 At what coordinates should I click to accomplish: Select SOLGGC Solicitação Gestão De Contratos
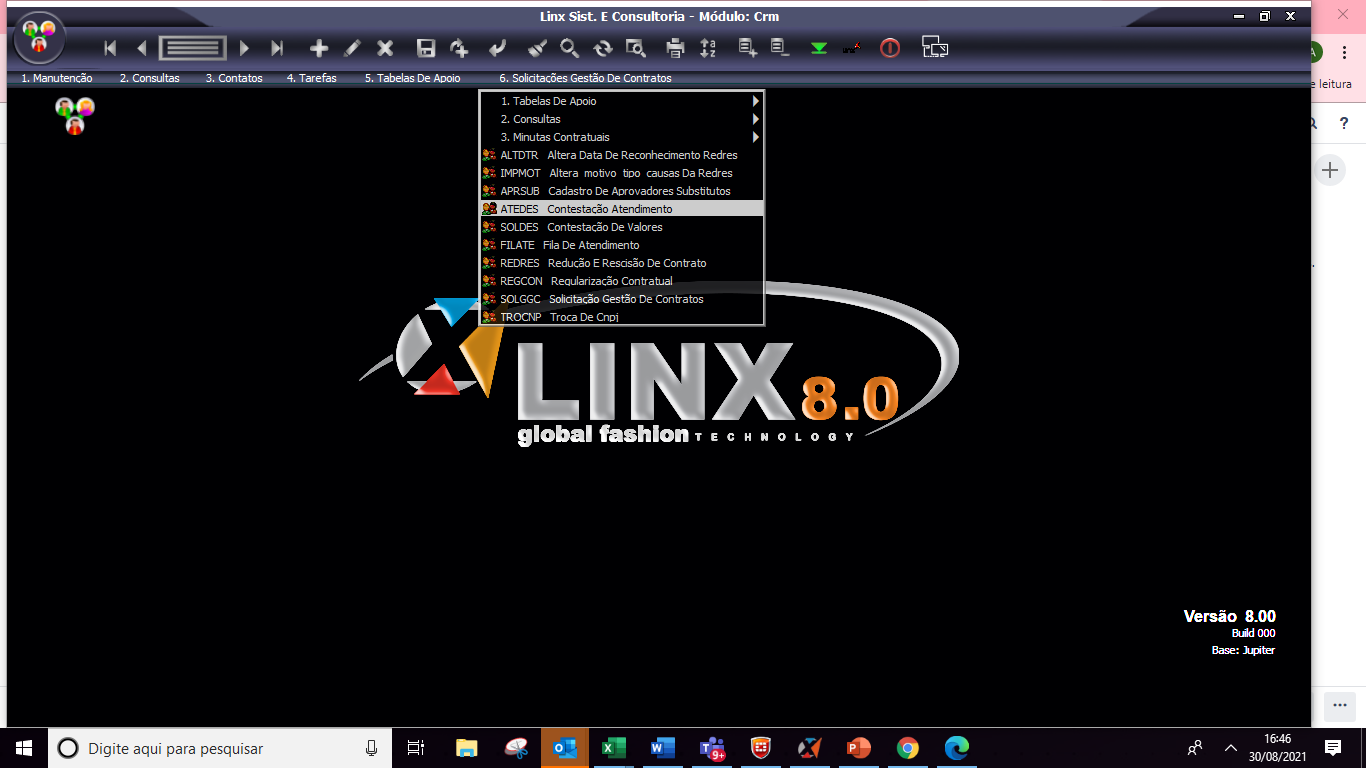(621, 299)
